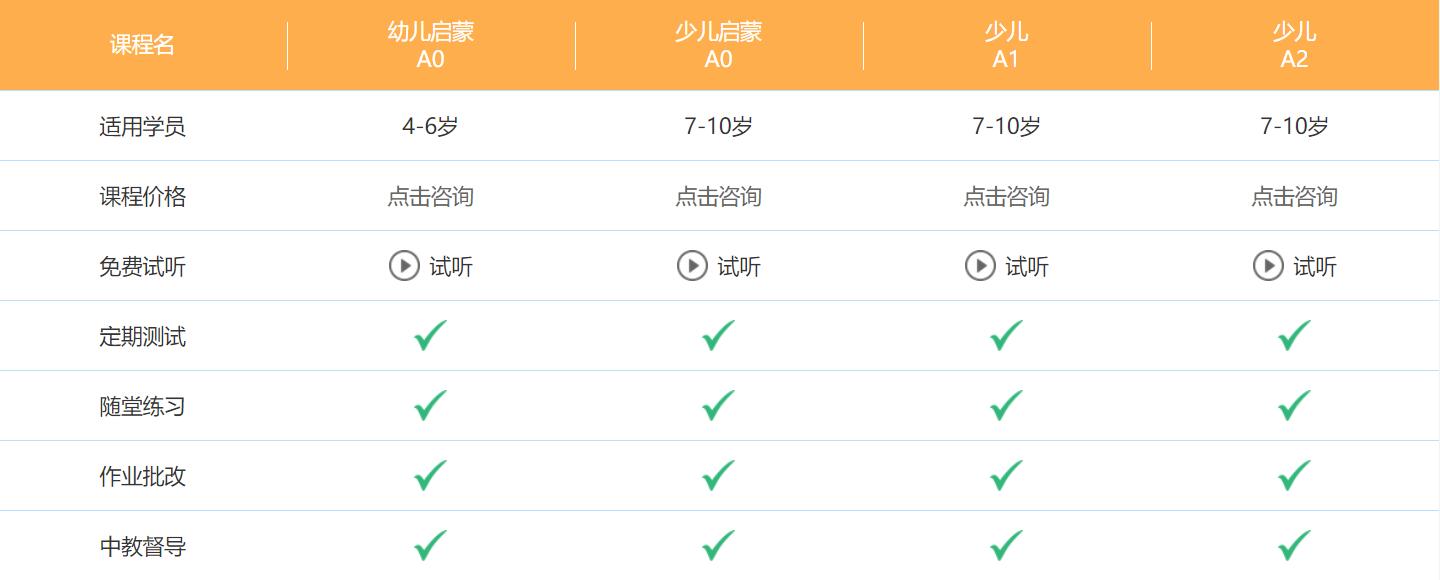Click the 作业批改 checkmark under 少儿 A2
This screenshot has height=580, width=1440.
[1294, 476]
